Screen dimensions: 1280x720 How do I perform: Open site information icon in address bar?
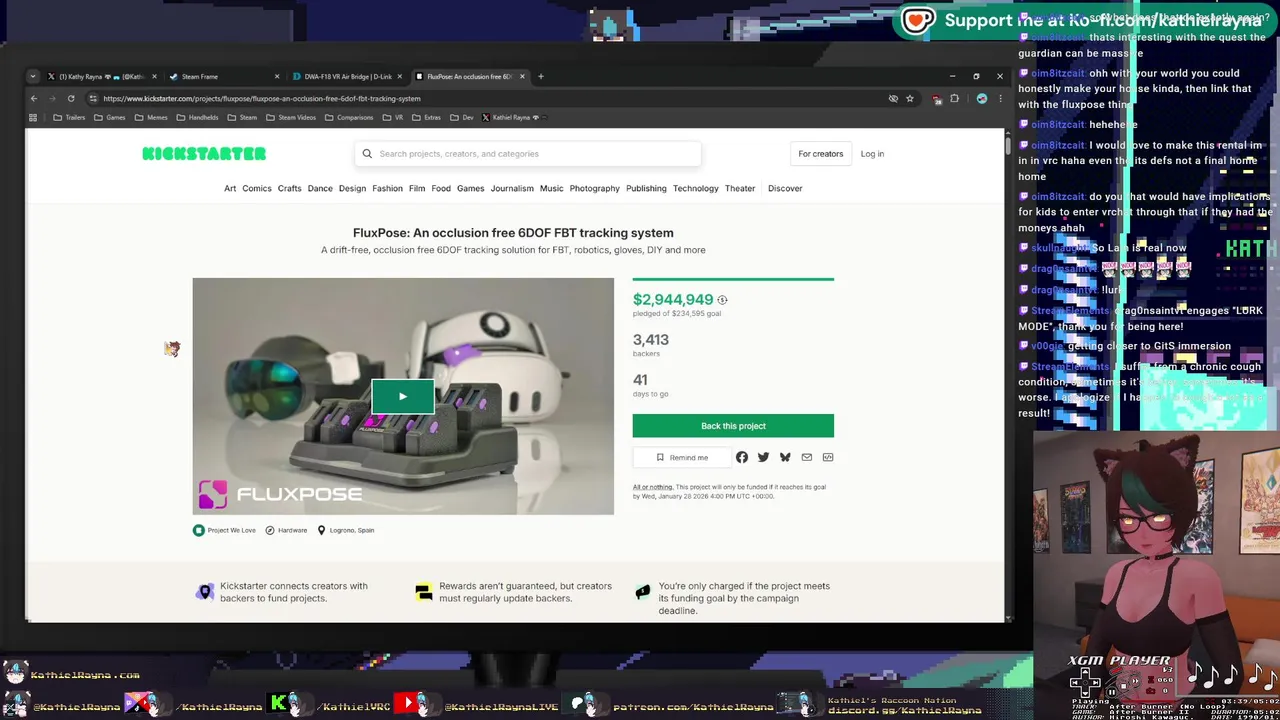tap(93, 98)
